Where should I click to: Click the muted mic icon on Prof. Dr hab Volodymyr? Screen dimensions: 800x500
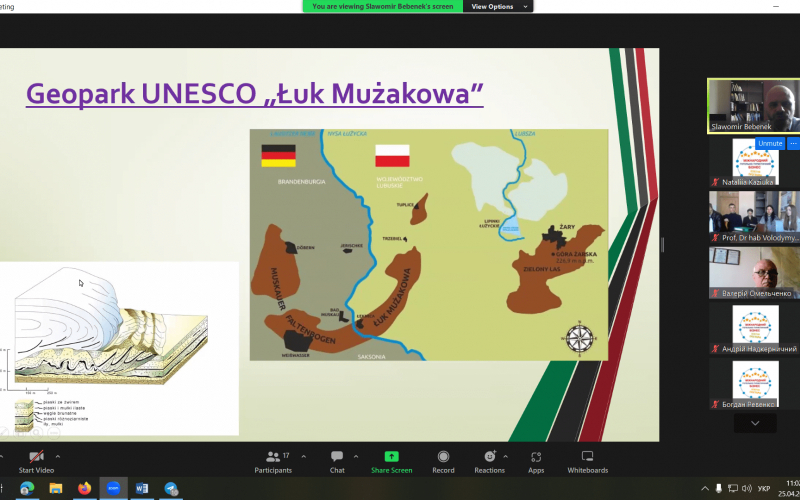(x=715, y=238)
